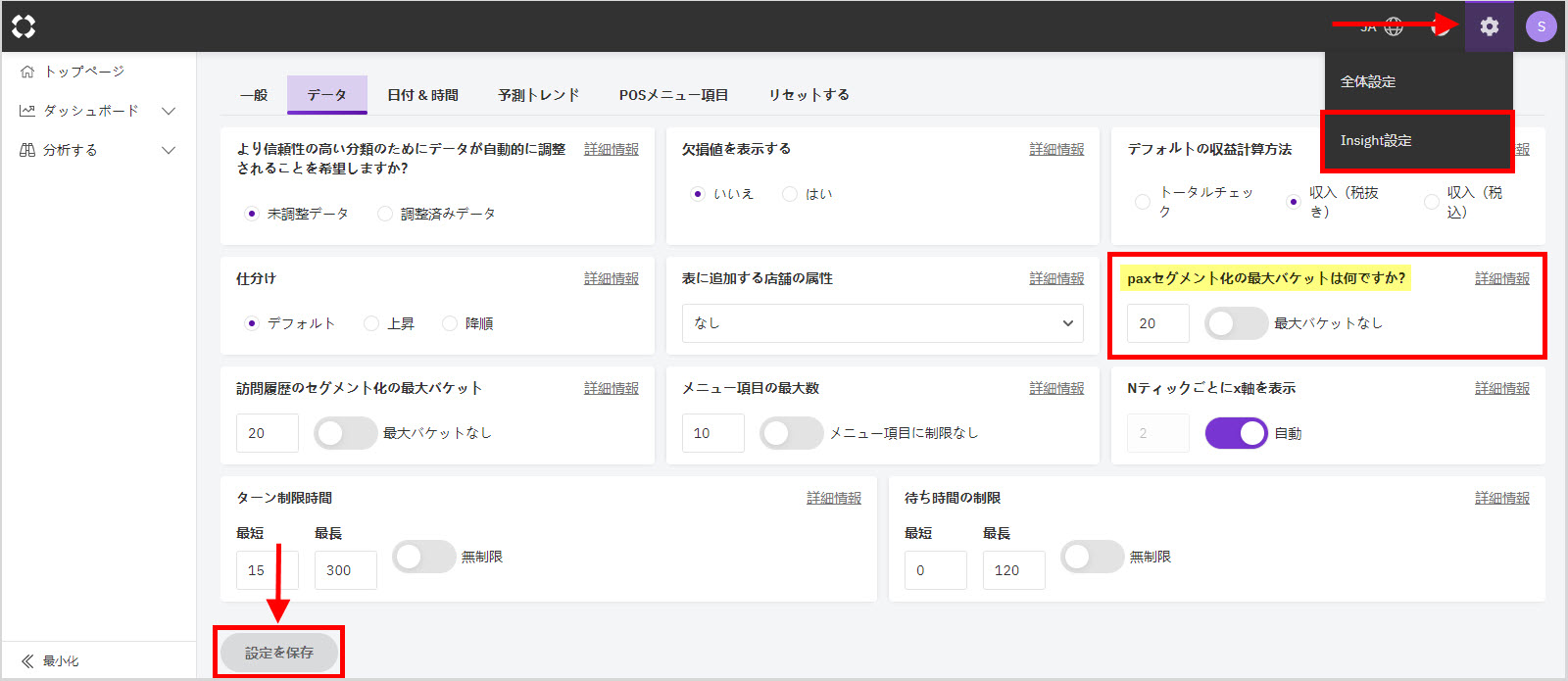Open the 表に追加する店舗の属性 dropdown
Viewport: 1568px width, 681px height.
pos(882,323)
